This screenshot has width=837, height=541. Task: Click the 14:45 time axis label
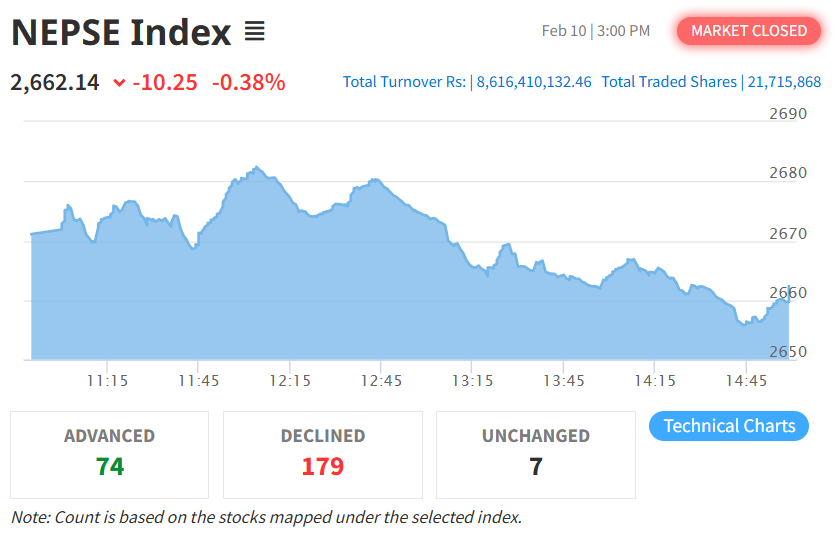click(x=746, y=381)
